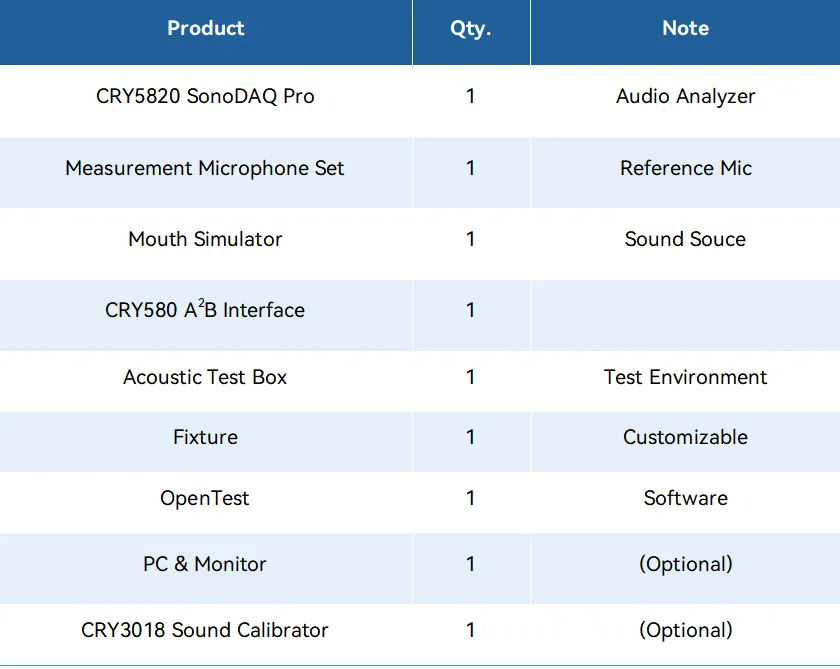Click the quantity for Mouth Simulator

point(470,239)
